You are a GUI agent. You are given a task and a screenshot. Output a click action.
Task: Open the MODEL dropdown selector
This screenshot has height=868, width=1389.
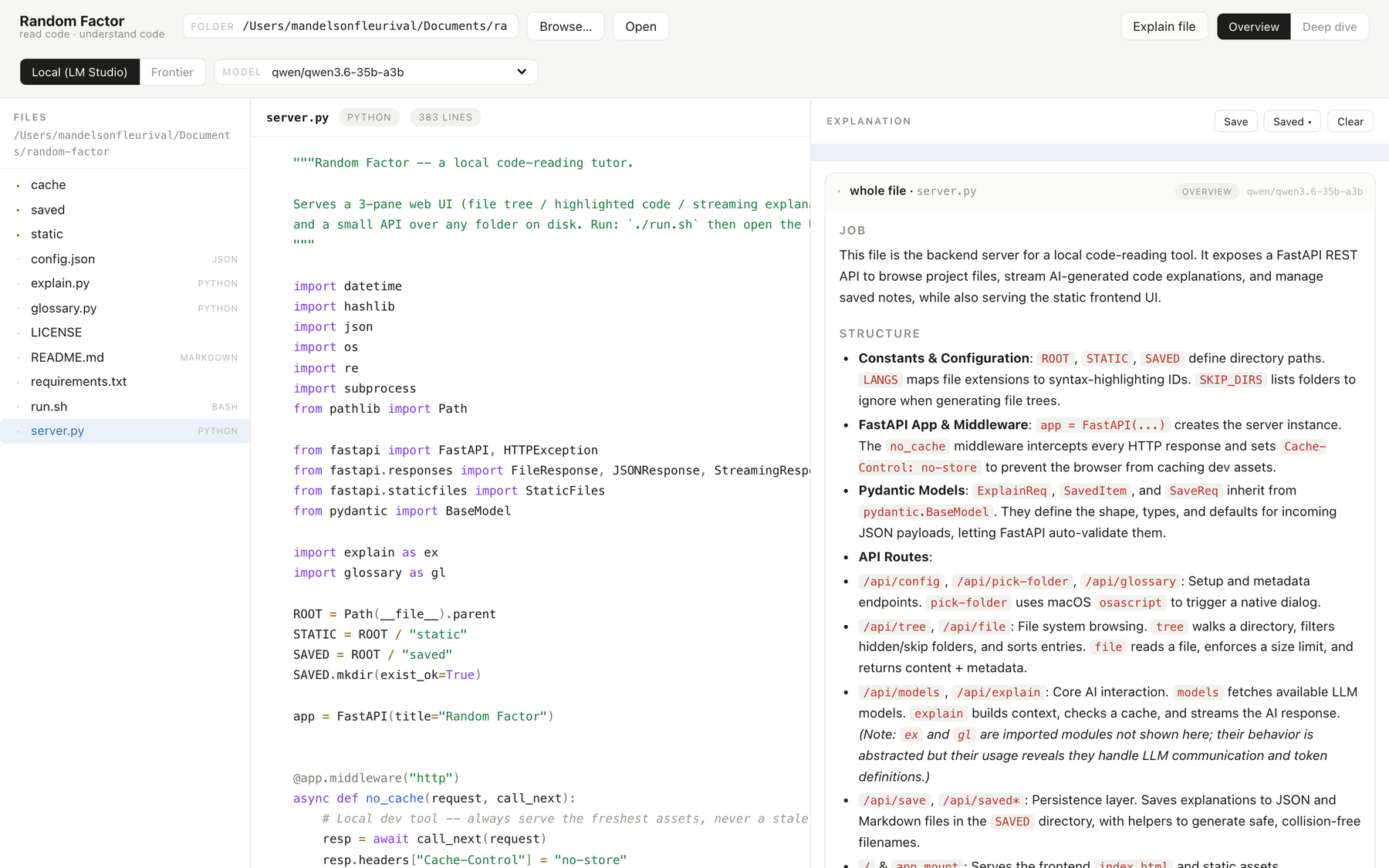(x=376, y=72)
